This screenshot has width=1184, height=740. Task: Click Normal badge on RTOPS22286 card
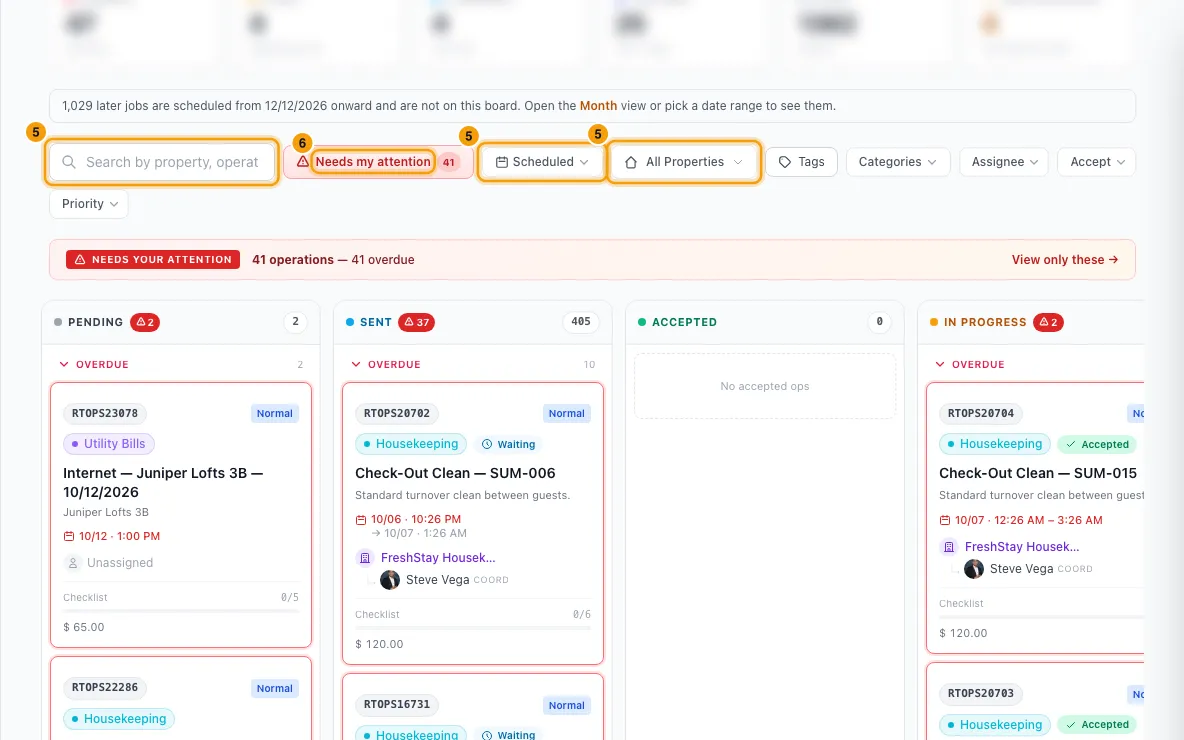274,689
